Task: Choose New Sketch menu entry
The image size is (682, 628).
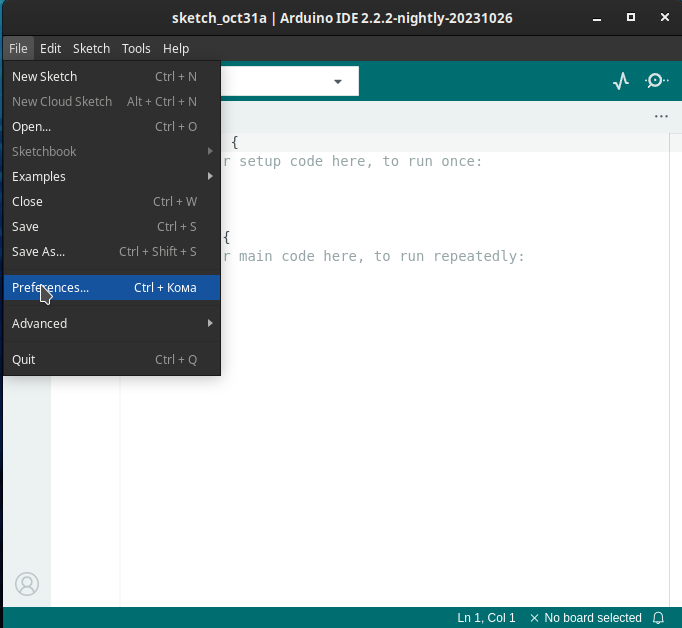Action: point(112,77)
